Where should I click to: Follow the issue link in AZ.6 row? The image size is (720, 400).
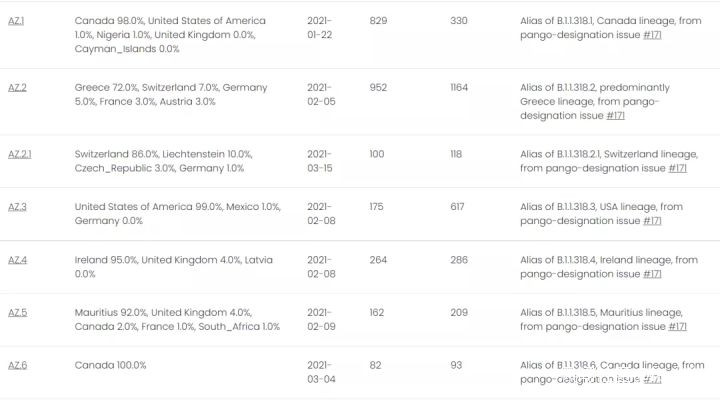652,379
